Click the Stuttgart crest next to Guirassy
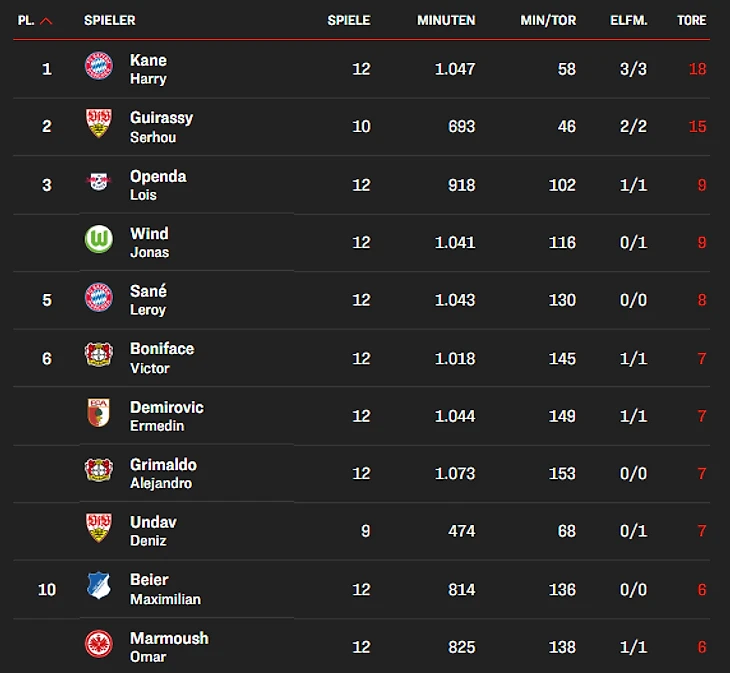The image size is (730, 673). point(98,125)
